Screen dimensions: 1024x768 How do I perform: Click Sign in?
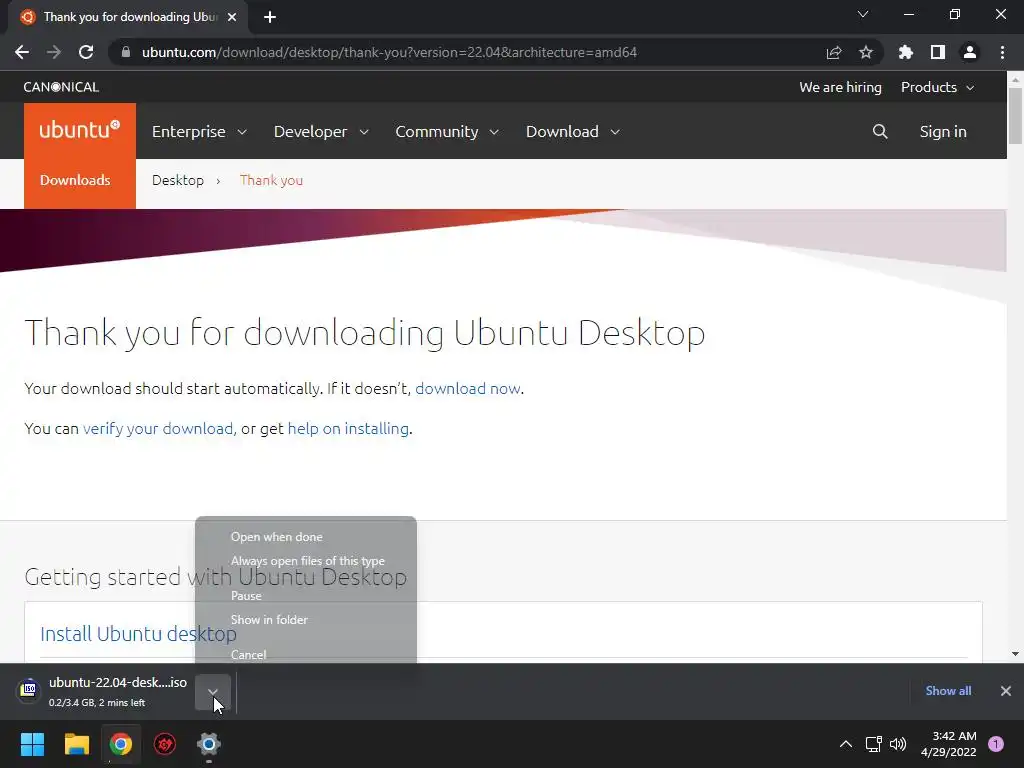[942, 131]
